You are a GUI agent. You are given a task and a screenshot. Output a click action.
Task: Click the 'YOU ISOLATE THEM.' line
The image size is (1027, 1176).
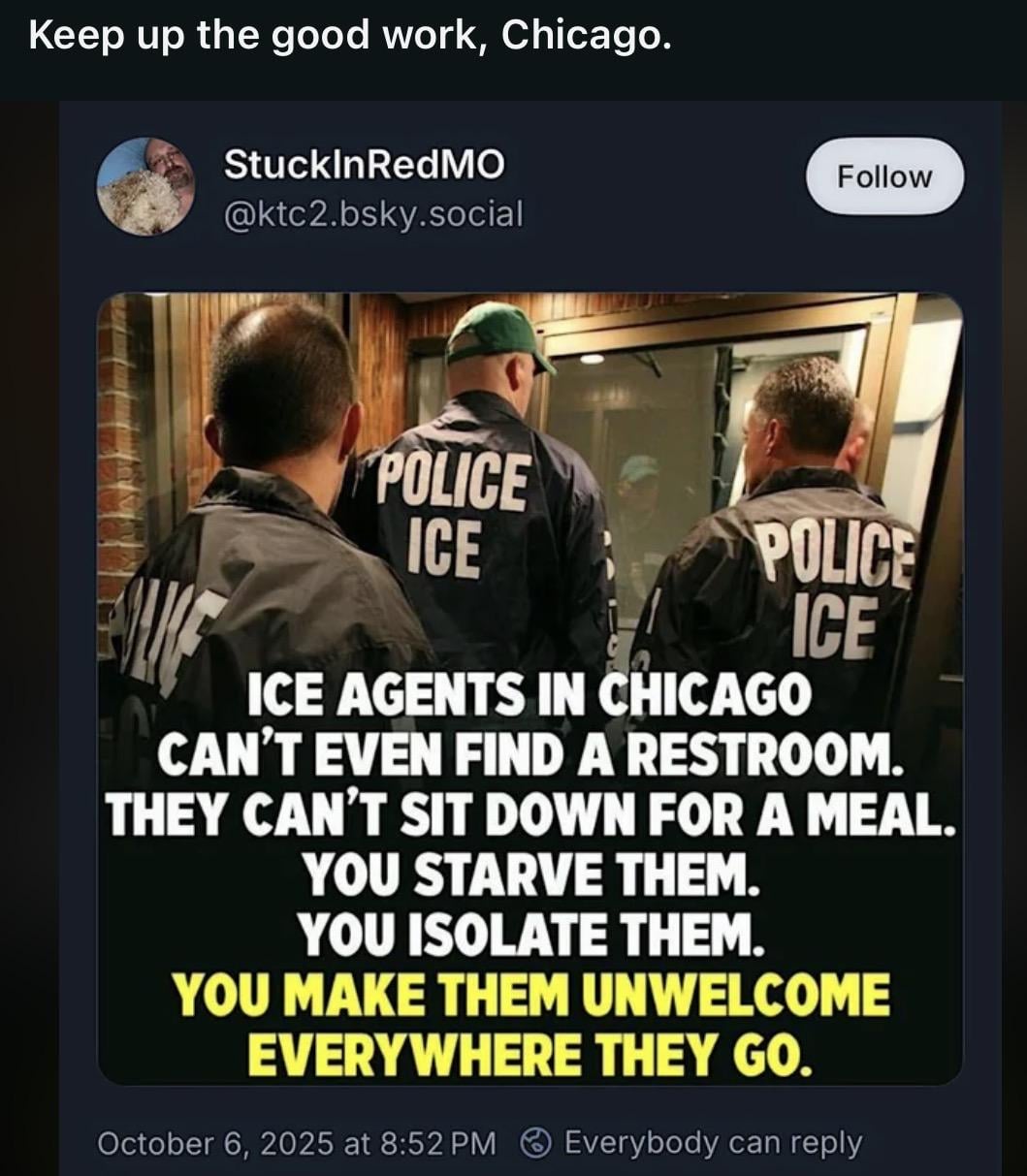pyautogui.click(x=530, y=933)
